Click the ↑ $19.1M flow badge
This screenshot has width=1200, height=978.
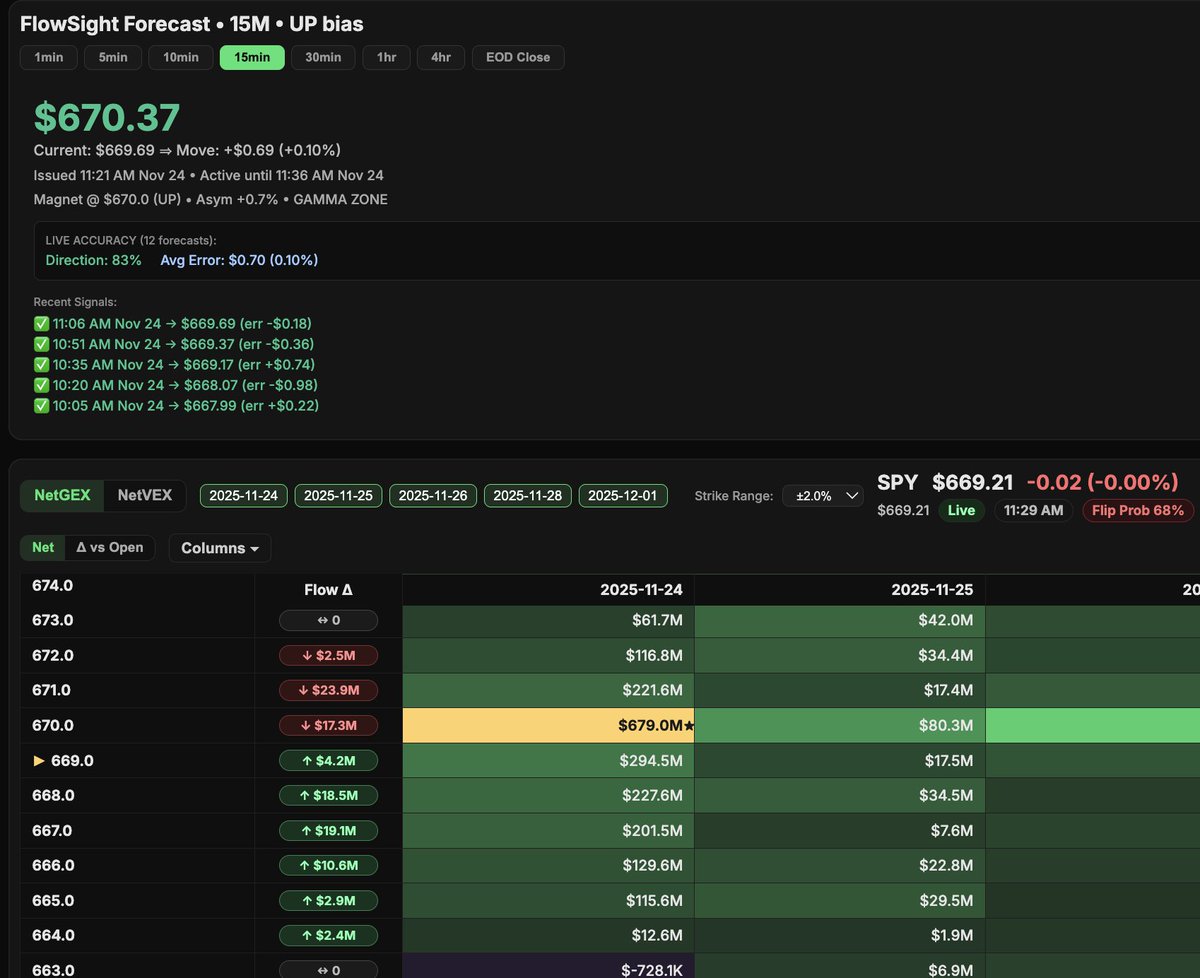point(329,830)
